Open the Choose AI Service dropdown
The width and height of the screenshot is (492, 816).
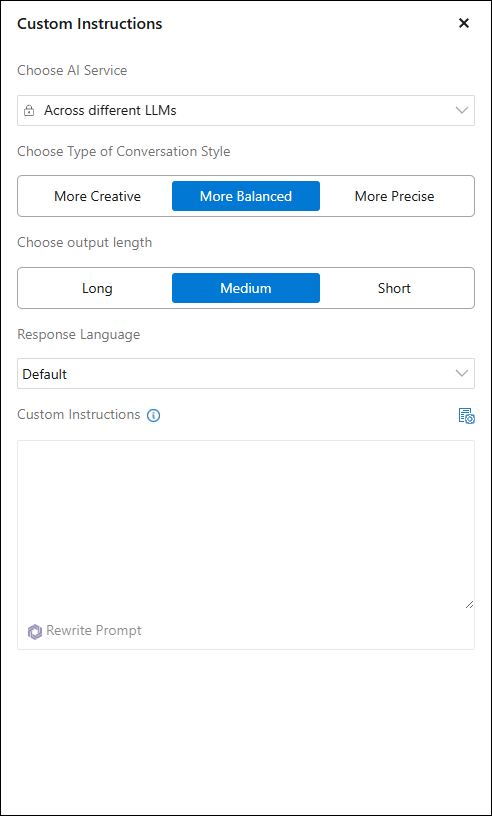[246, 110]
